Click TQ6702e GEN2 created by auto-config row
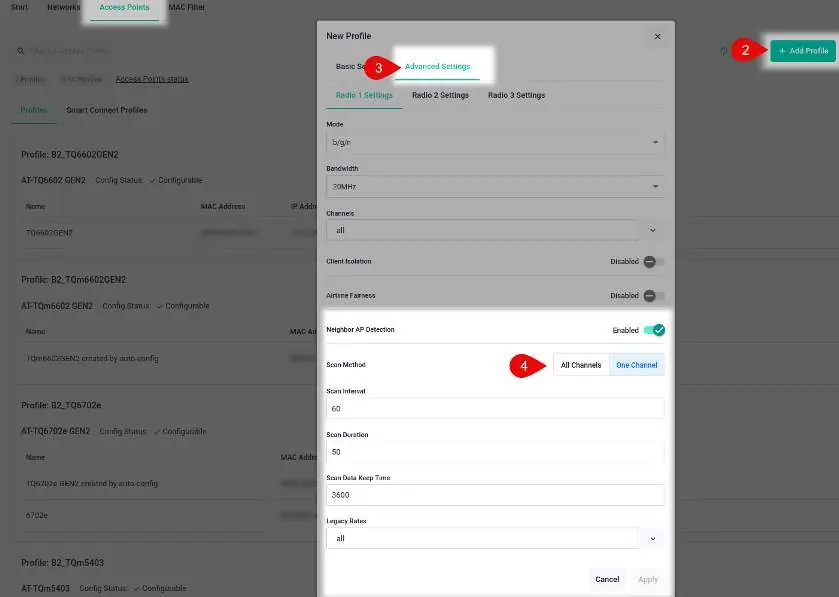Image resolution: width=839 pixels, height=597 pixels. tap(92, 484)
